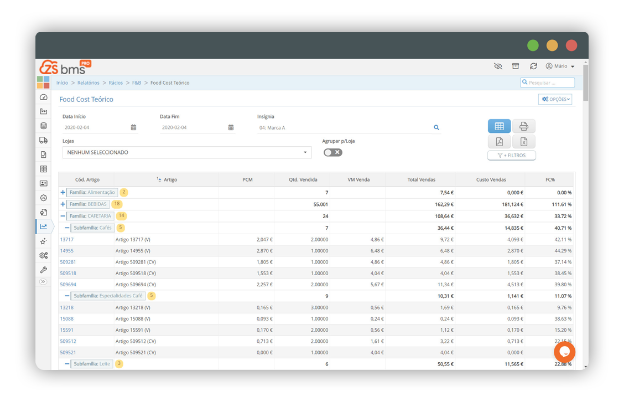This screenshot has height=402, width=624.
Task: Export the report as PDF
Action: (498, 142)
